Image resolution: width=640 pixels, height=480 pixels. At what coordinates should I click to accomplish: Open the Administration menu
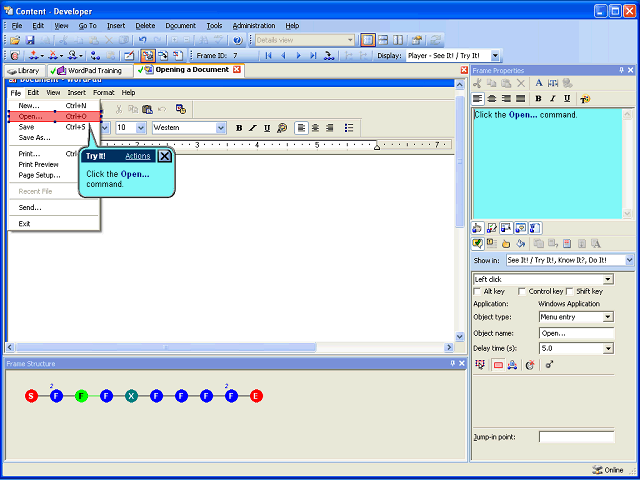(254, 26)
